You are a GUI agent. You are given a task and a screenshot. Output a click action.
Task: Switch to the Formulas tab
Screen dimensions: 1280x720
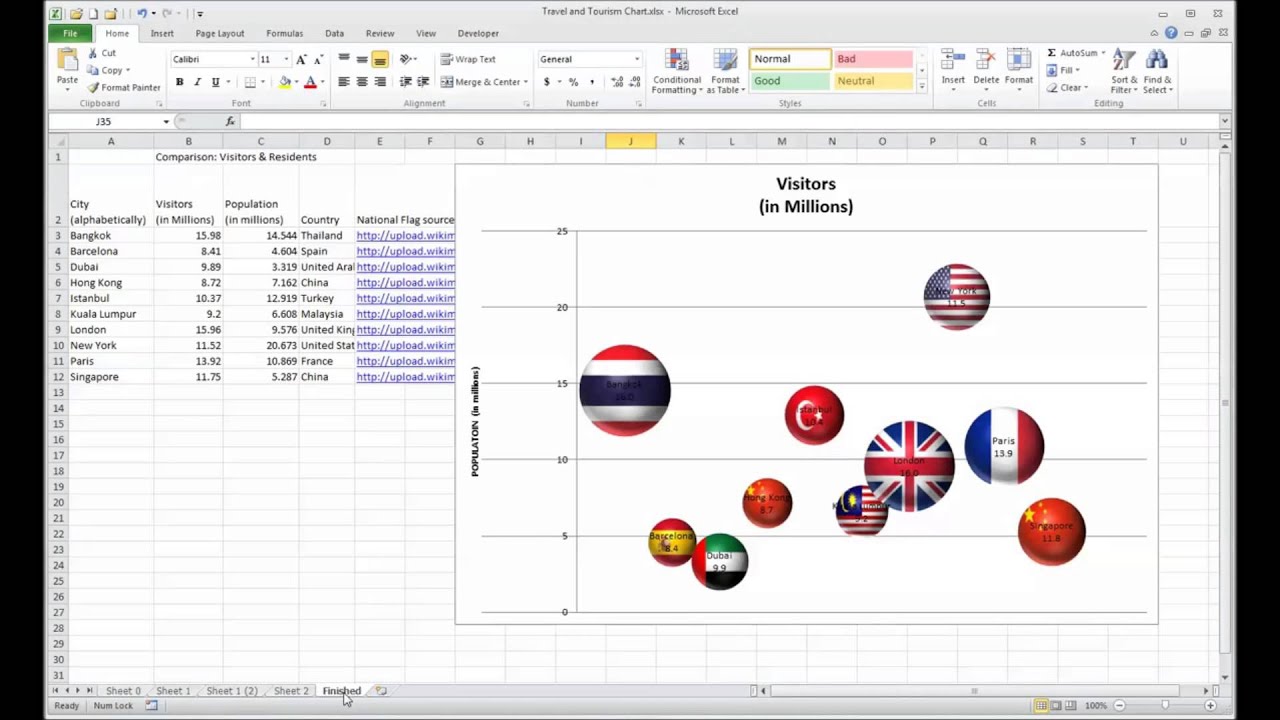[284, 33]
